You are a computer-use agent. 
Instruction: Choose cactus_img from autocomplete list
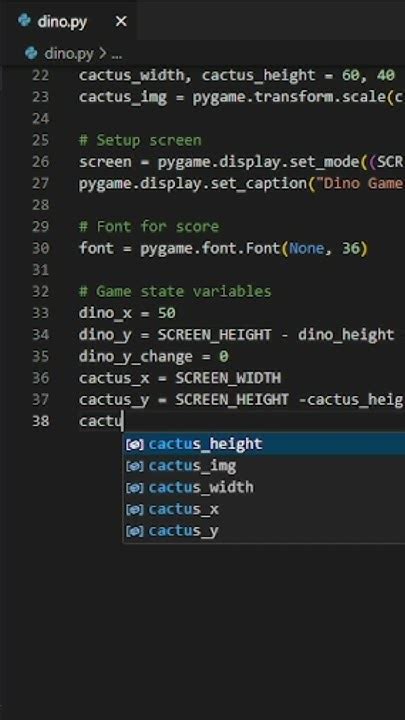point(264,466)
